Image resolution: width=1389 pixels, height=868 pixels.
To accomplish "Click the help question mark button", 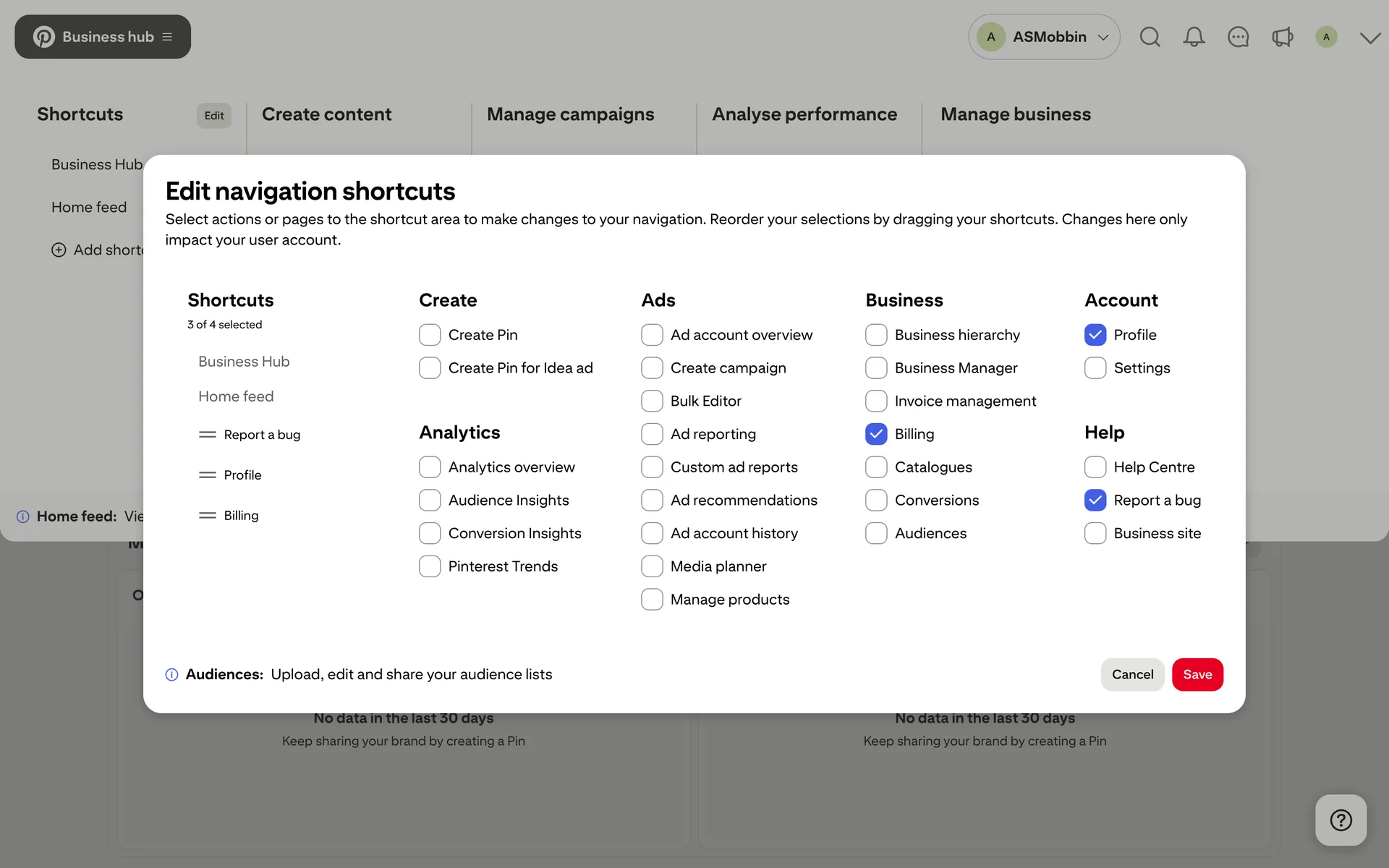I will click(1341, 820).
